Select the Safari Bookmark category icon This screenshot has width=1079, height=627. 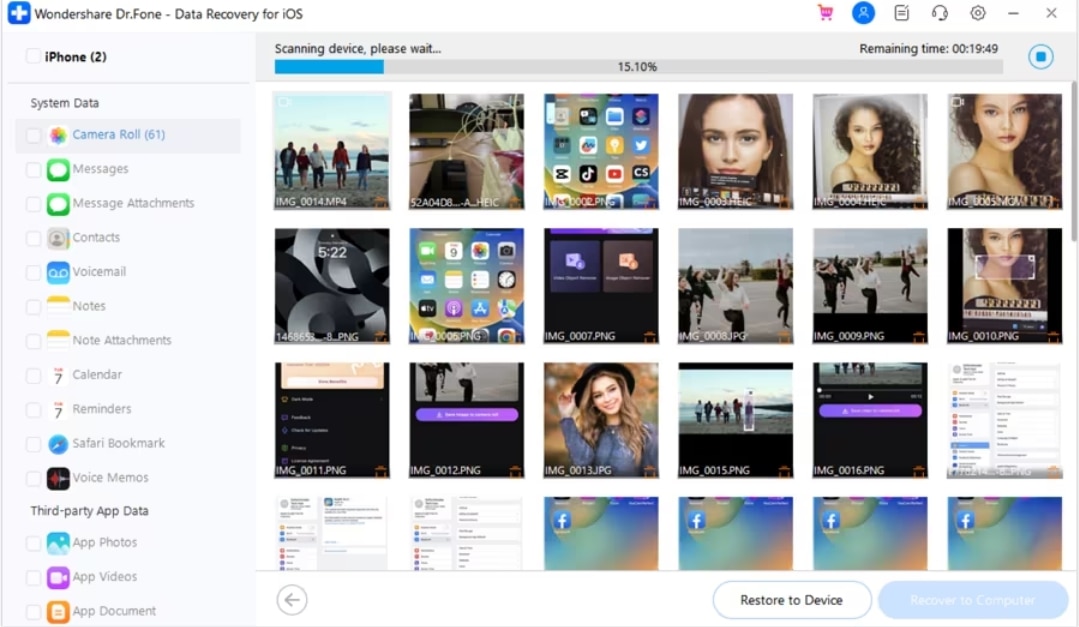(58, 443)
